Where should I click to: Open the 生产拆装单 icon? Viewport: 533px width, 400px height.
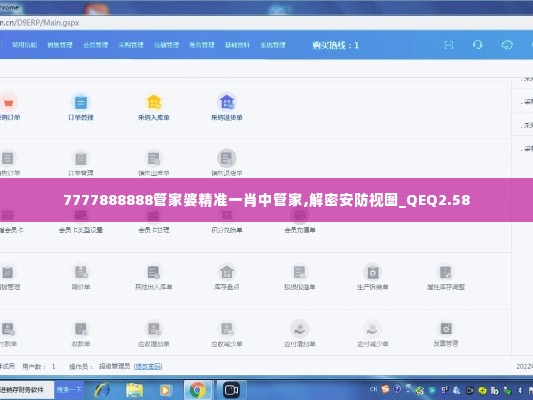tap(373, 272)
